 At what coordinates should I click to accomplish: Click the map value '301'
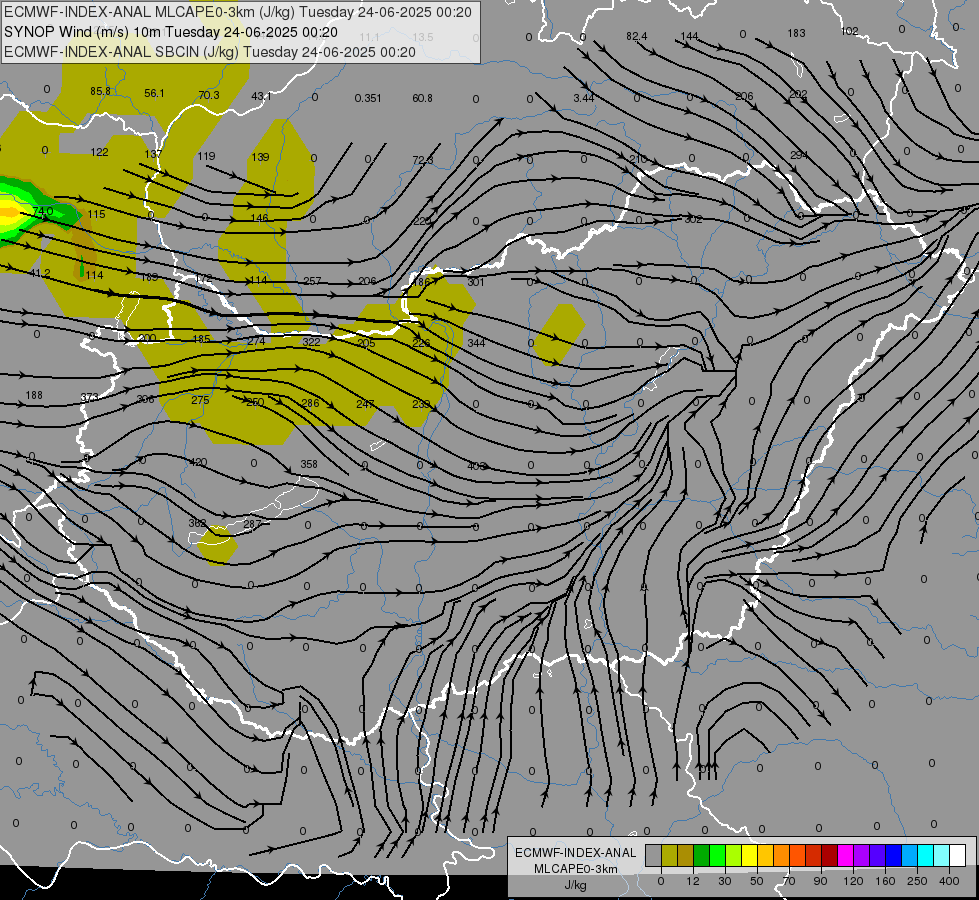tap(476, 282)
